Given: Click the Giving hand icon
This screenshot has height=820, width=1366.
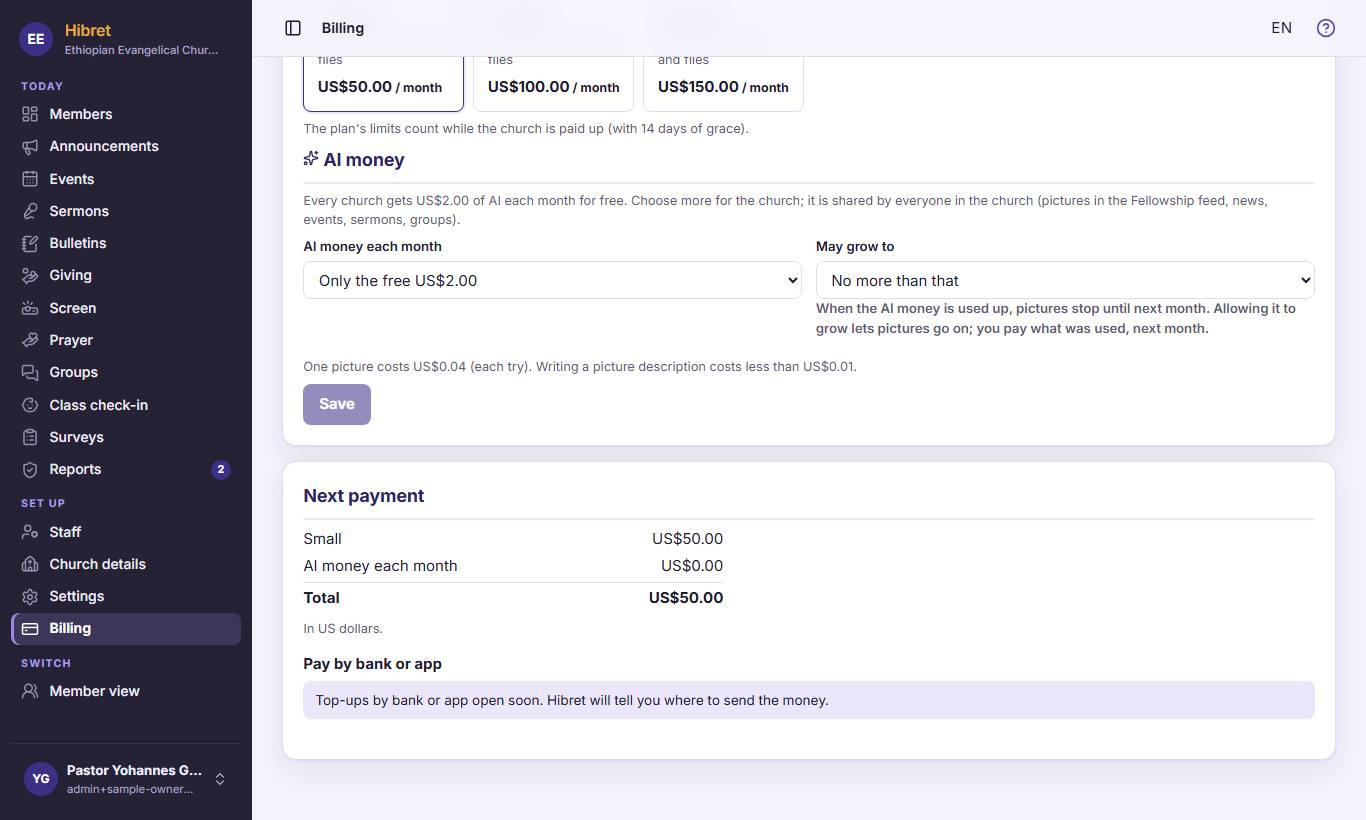Looking at the screenshot, I should [x=30, y=275].
